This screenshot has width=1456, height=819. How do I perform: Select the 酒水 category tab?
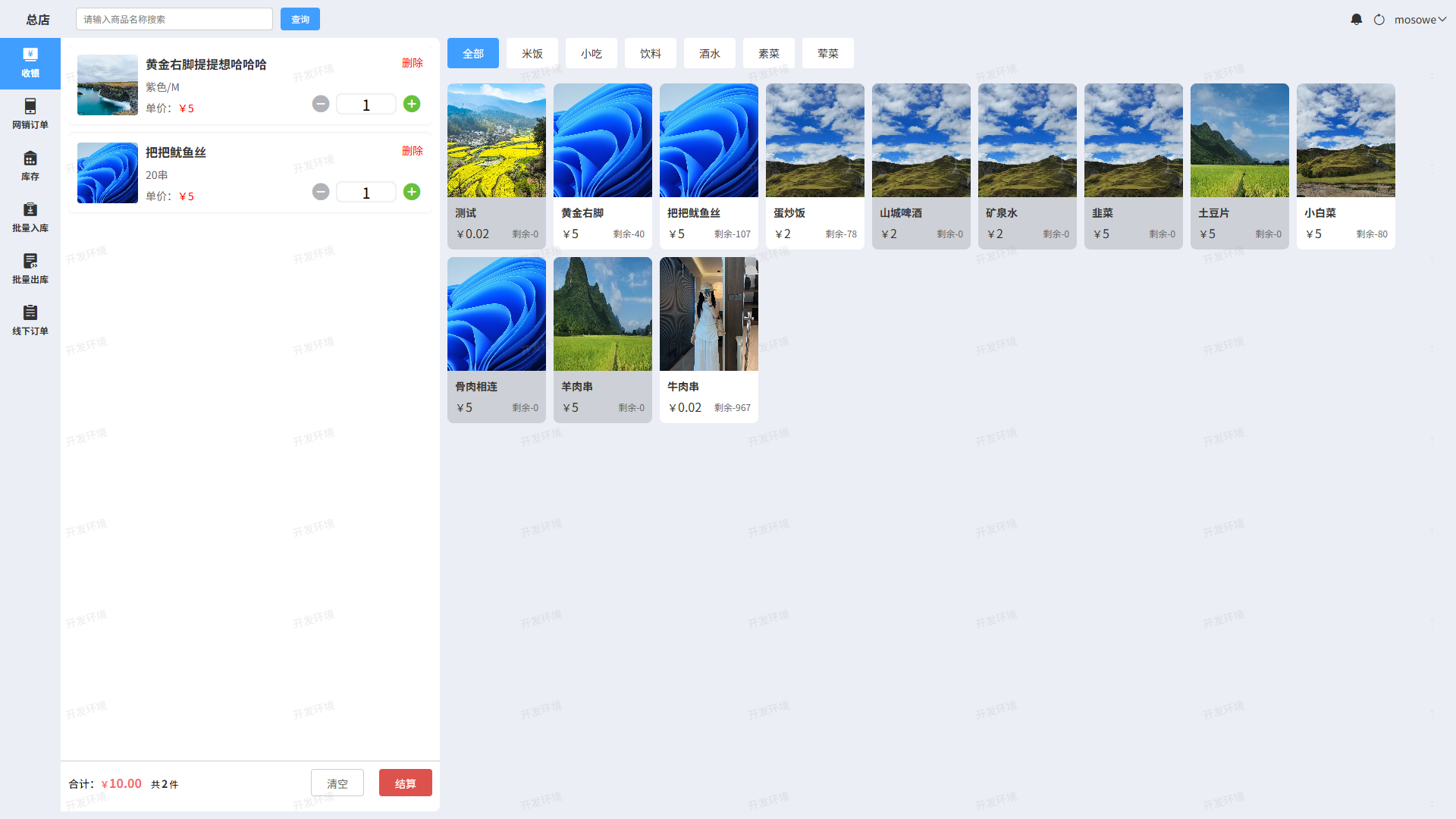710,53
